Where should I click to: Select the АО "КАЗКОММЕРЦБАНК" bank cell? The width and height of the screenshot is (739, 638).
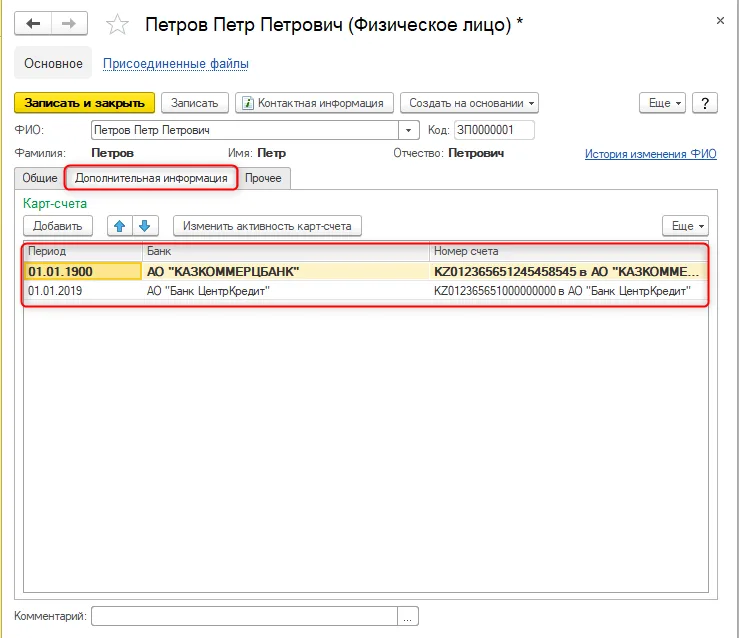coord(286,271)
